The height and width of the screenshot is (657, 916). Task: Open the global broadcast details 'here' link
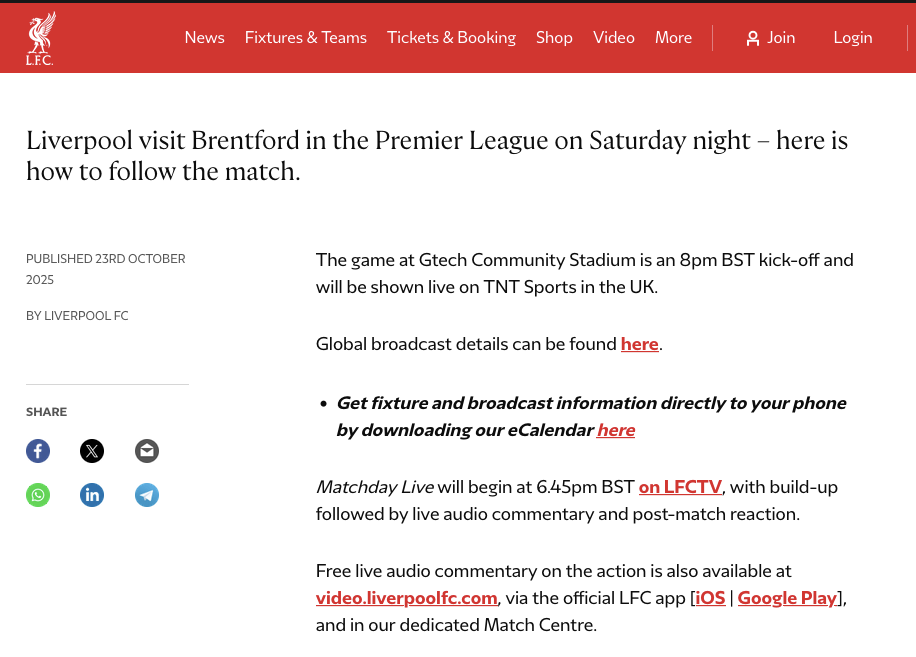640,344
